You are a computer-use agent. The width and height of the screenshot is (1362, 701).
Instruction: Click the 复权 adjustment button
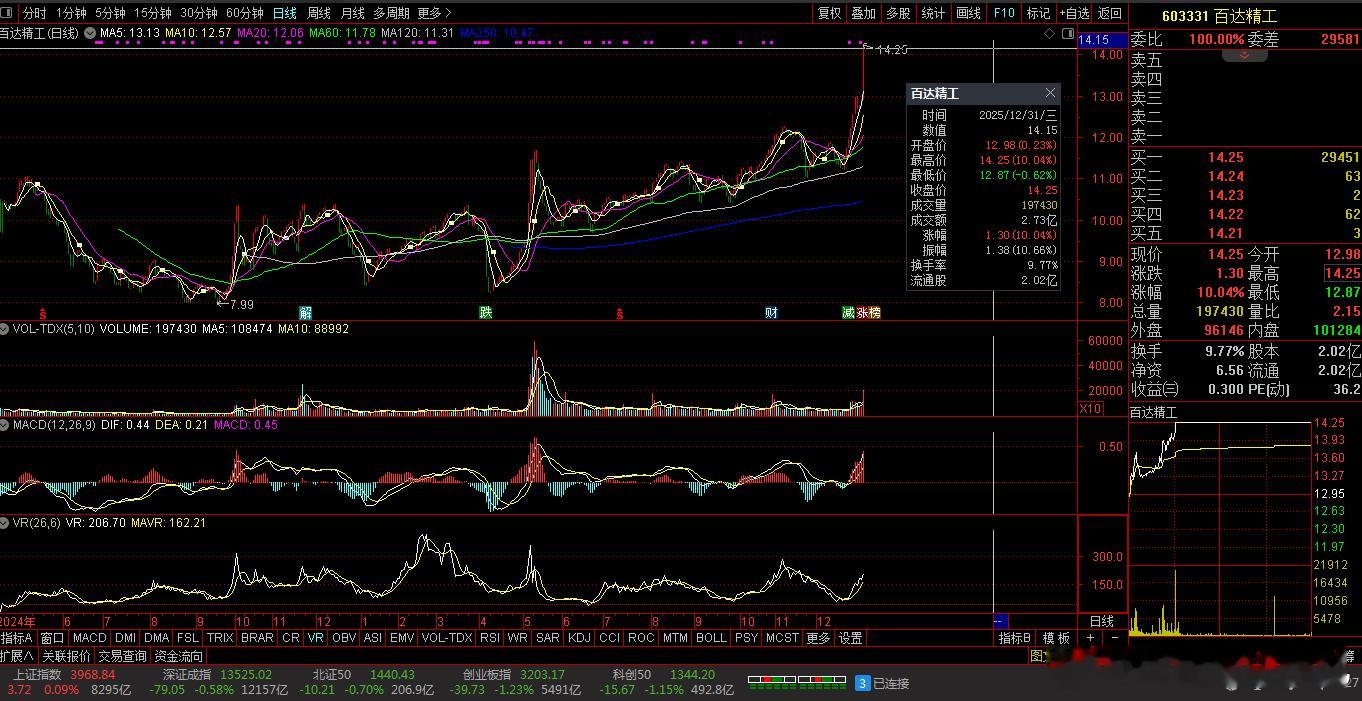pyautogui.click(x=830, y=13)
